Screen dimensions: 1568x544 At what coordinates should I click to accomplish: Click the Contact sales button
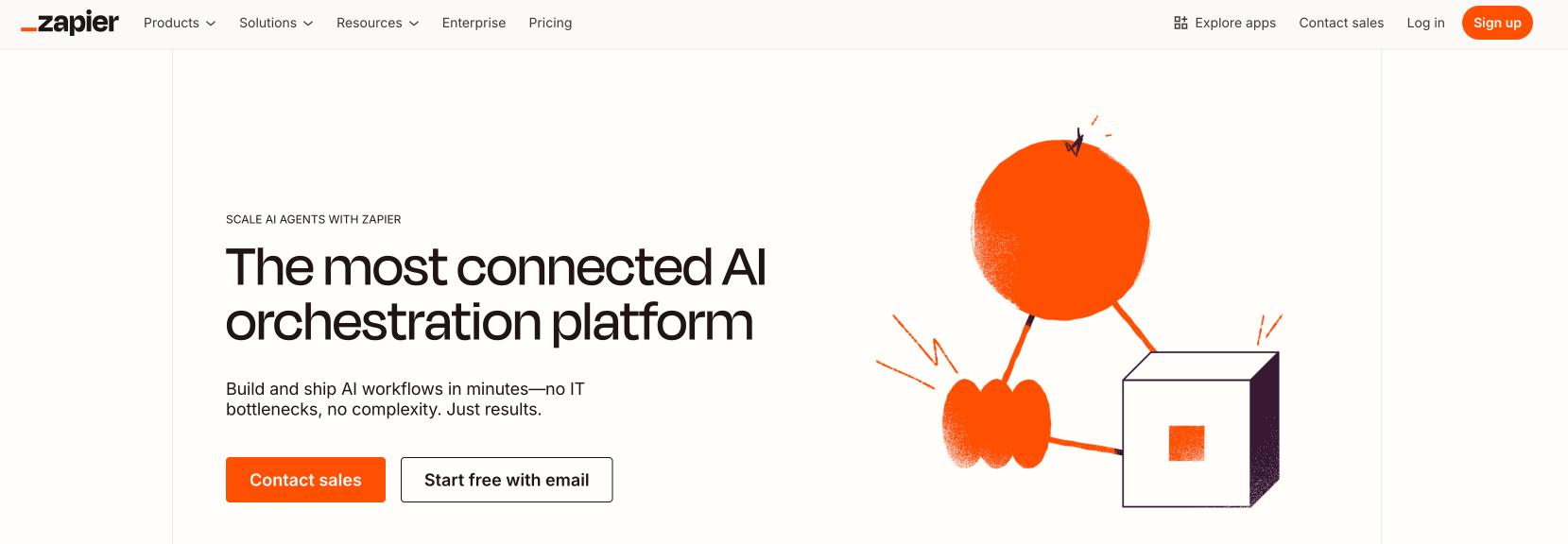point(305,480)
